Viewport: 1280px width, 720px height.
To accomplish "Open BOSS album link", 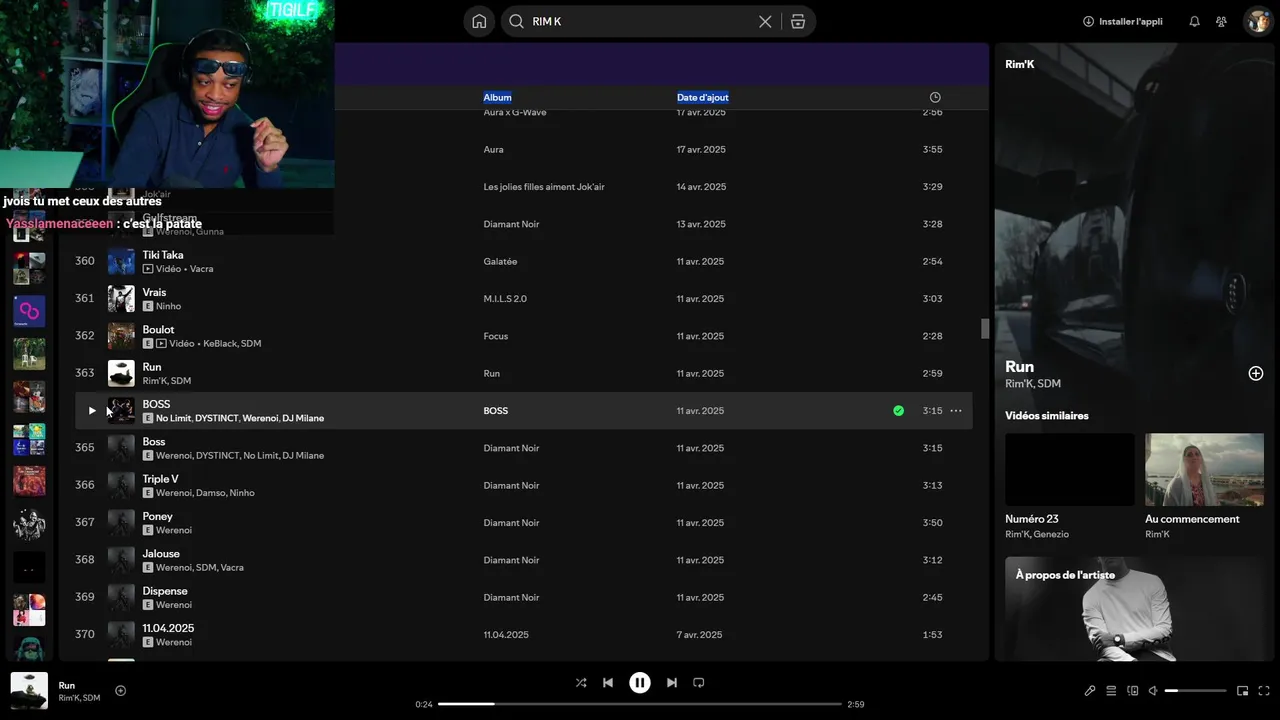I will point(496,411).
